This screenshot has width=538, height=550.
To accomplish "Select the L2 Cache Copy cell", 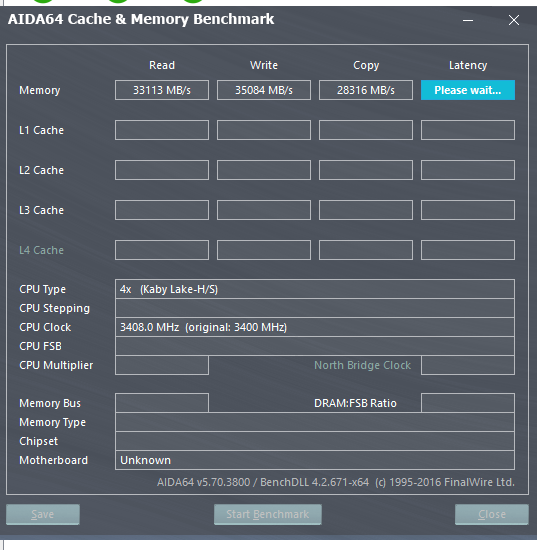I will (366, 170).
